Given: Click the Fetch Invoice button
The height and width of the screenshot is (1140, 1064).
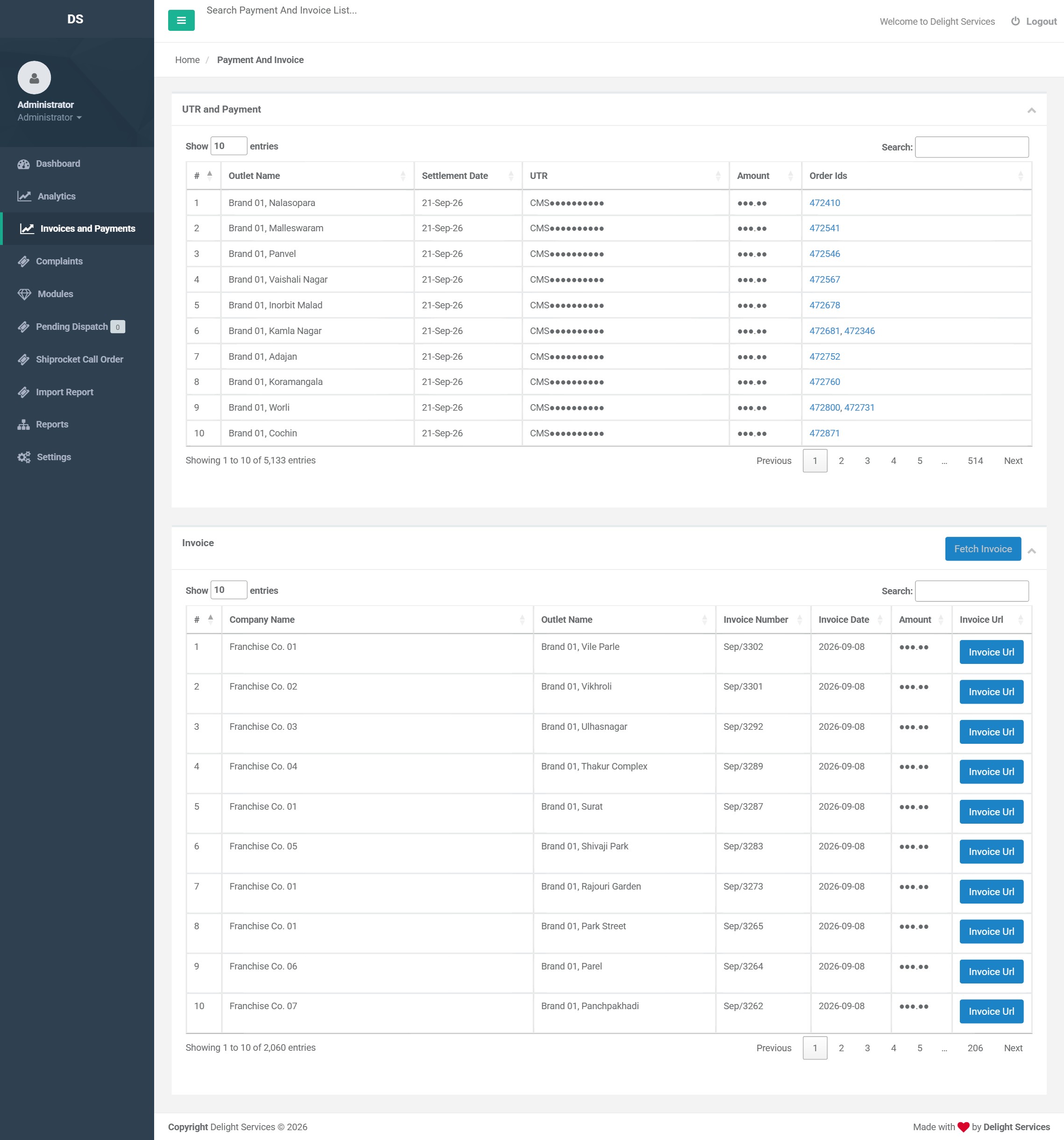Looking at the screenshot, I should click(983, 549).
